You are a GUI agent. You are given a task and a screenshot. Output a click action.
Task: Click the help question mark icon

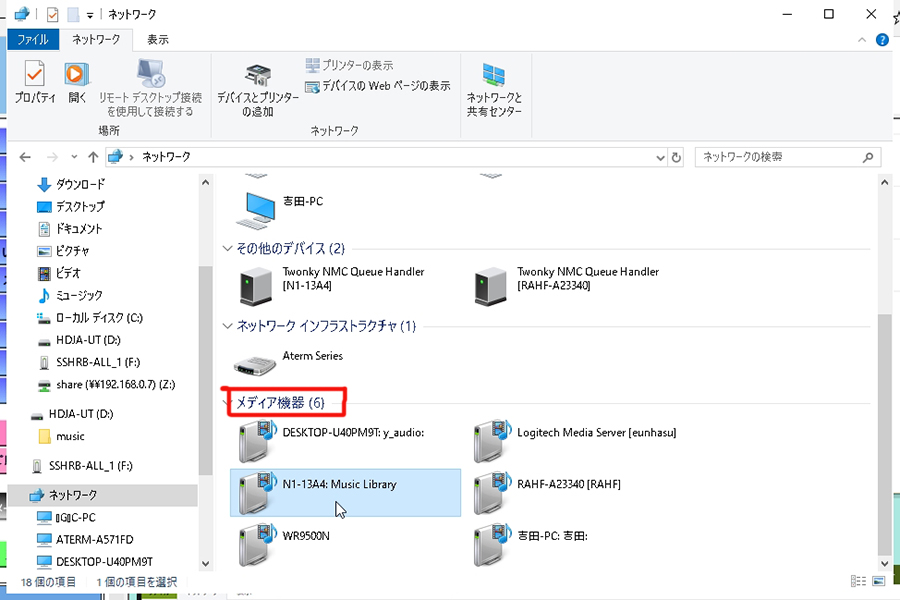tap(882, 40)
